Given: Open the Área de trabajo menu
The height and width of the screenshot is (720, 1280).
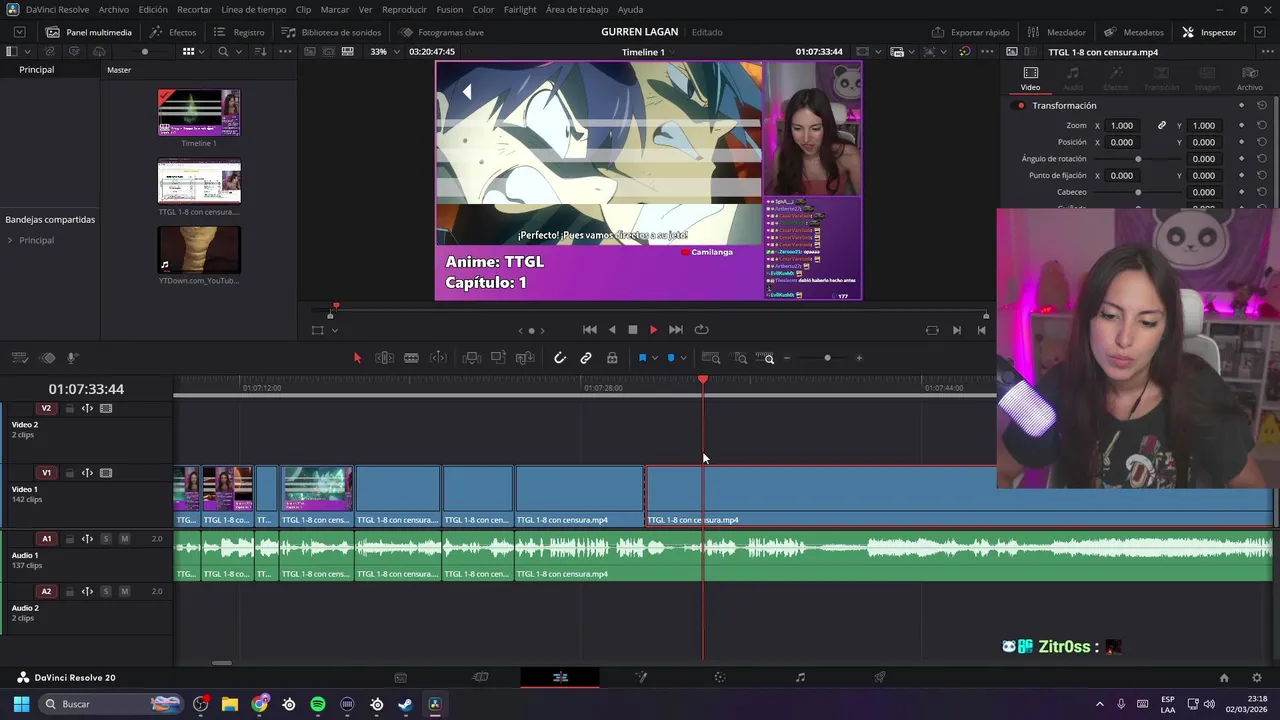Looking at the screenshot, I should point(577,9).
